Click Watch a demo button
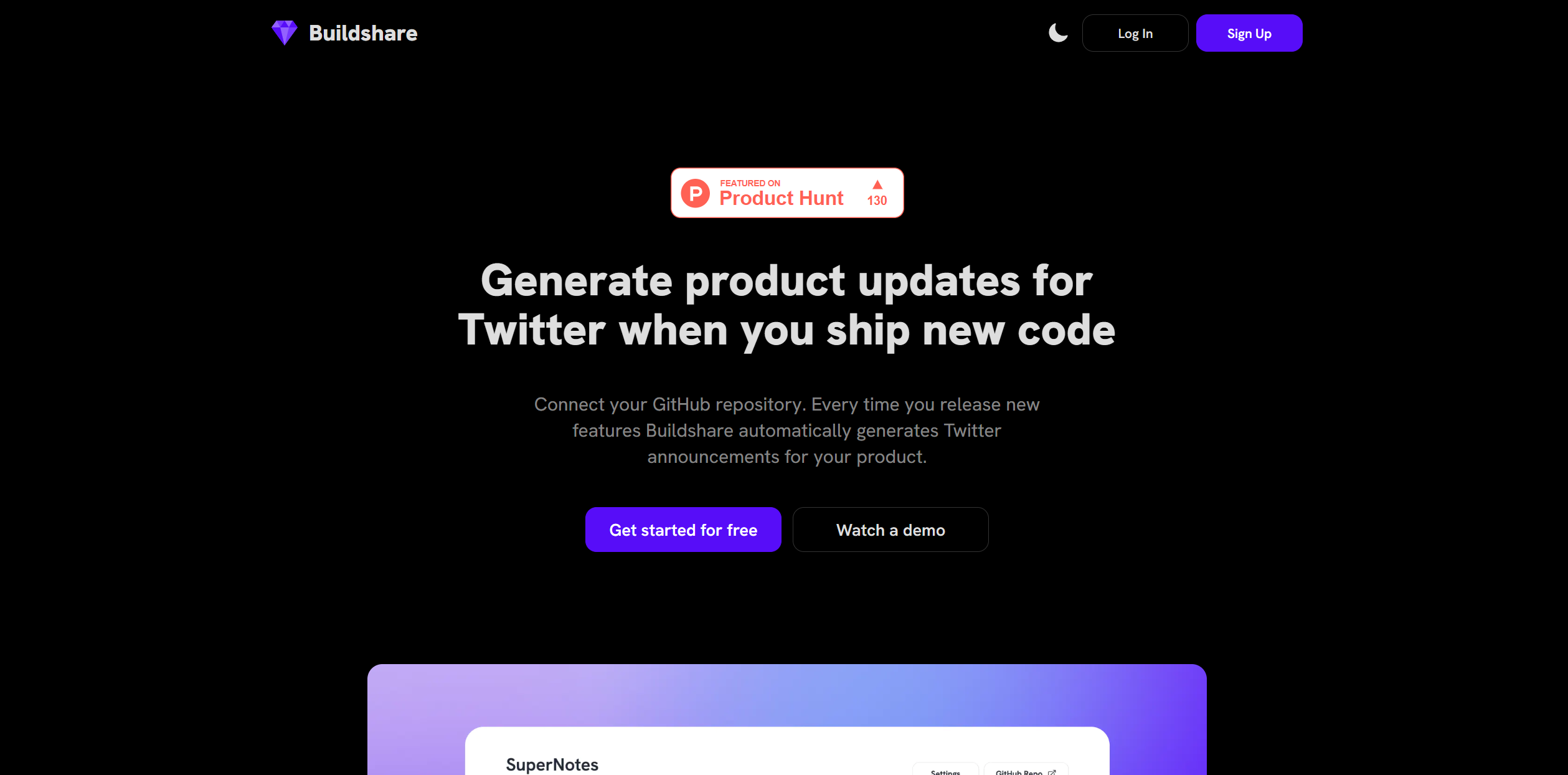Screen dimensions: 1568x775 coord(891,529)
